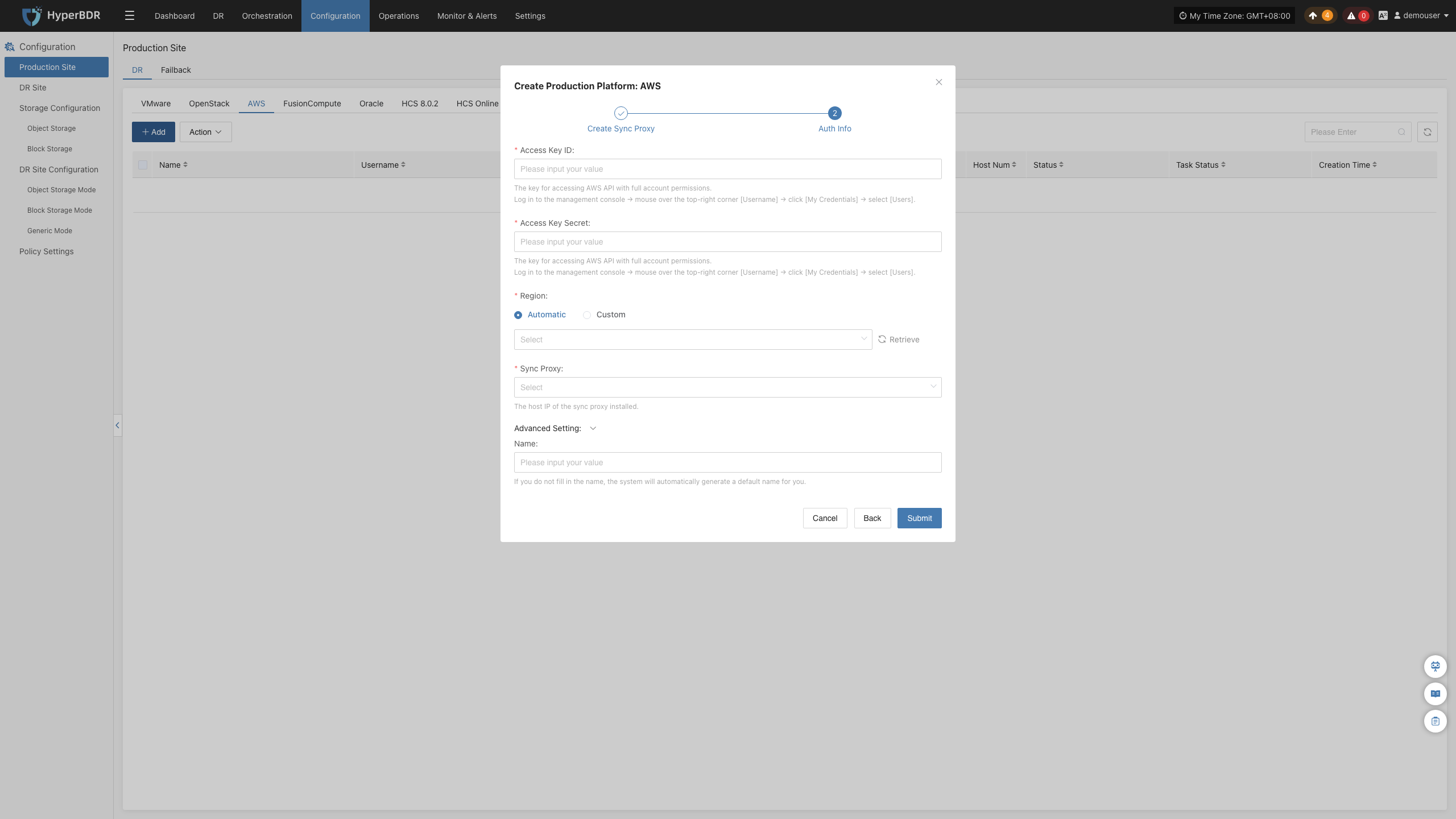Collapse the sidebar with arrow handle
The image size is (1456, 819).
pos(117,425)
